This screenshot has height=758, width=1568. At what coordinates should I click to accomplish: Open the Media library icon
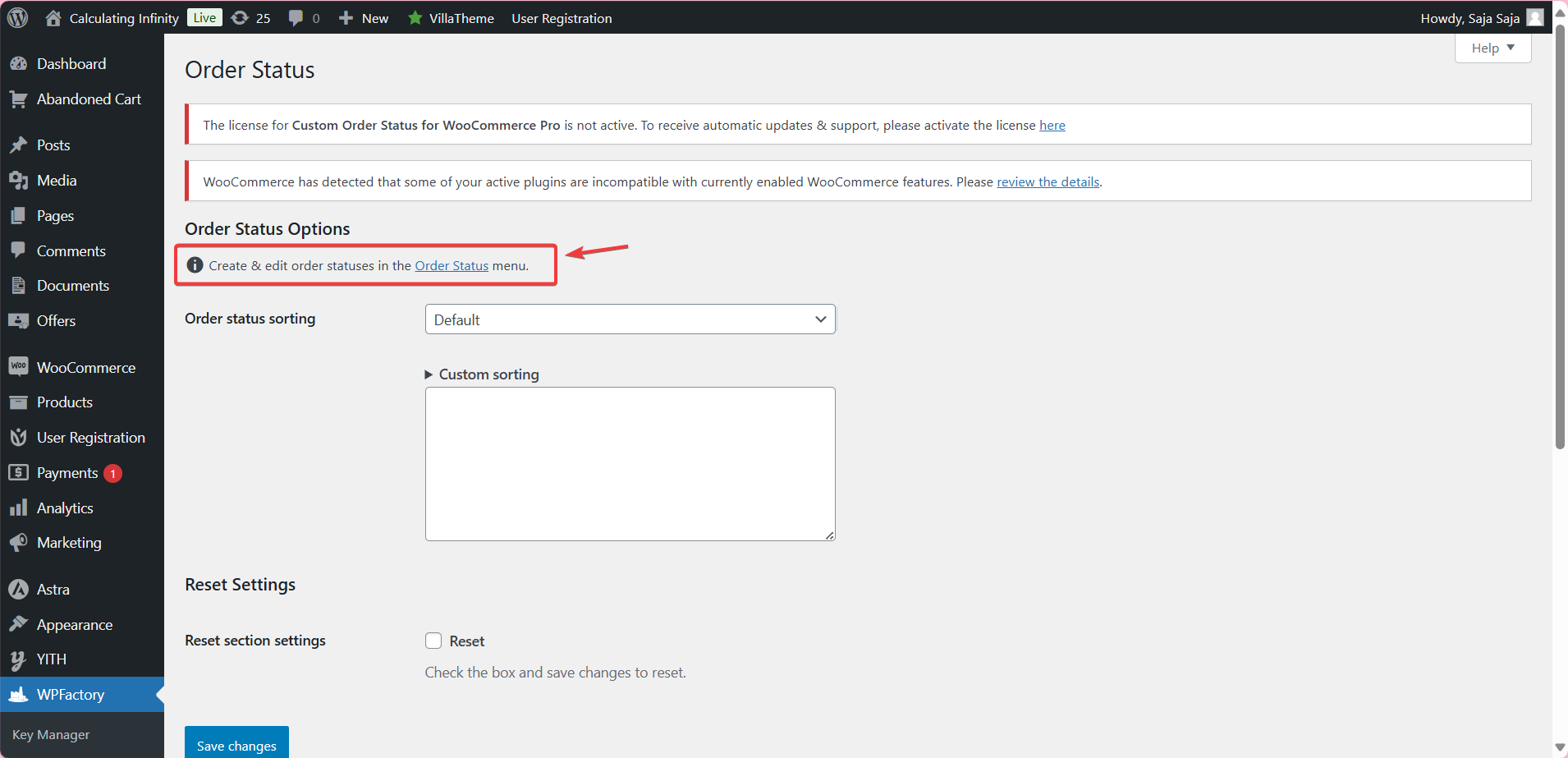point(20,180)
